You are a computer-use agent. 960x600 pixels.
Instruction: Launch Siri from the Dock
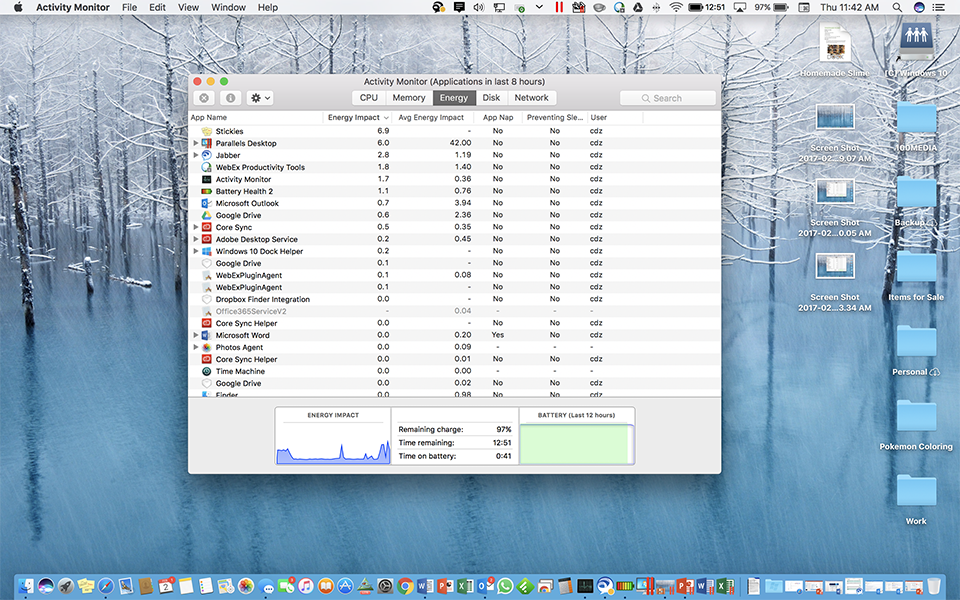coord(46,586)
